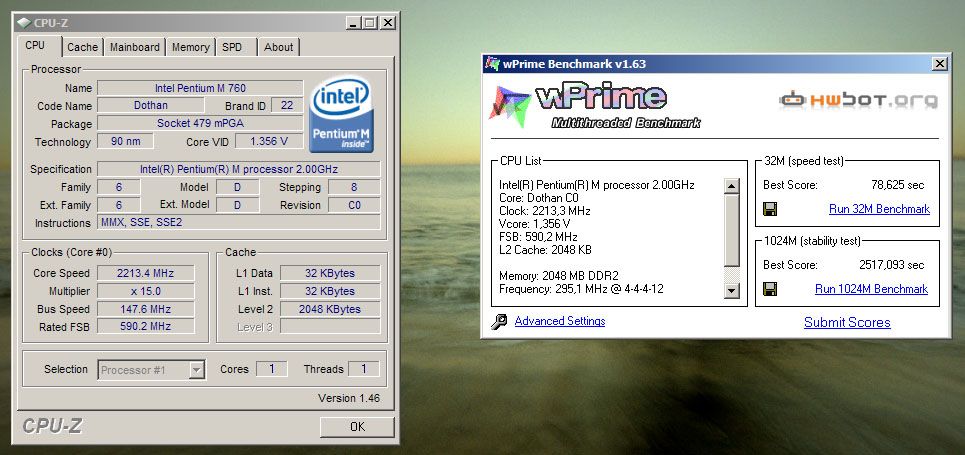965x455 pixels.
Task: Click the Code Name field showing Dothan
Action: [x=151, y=105]
